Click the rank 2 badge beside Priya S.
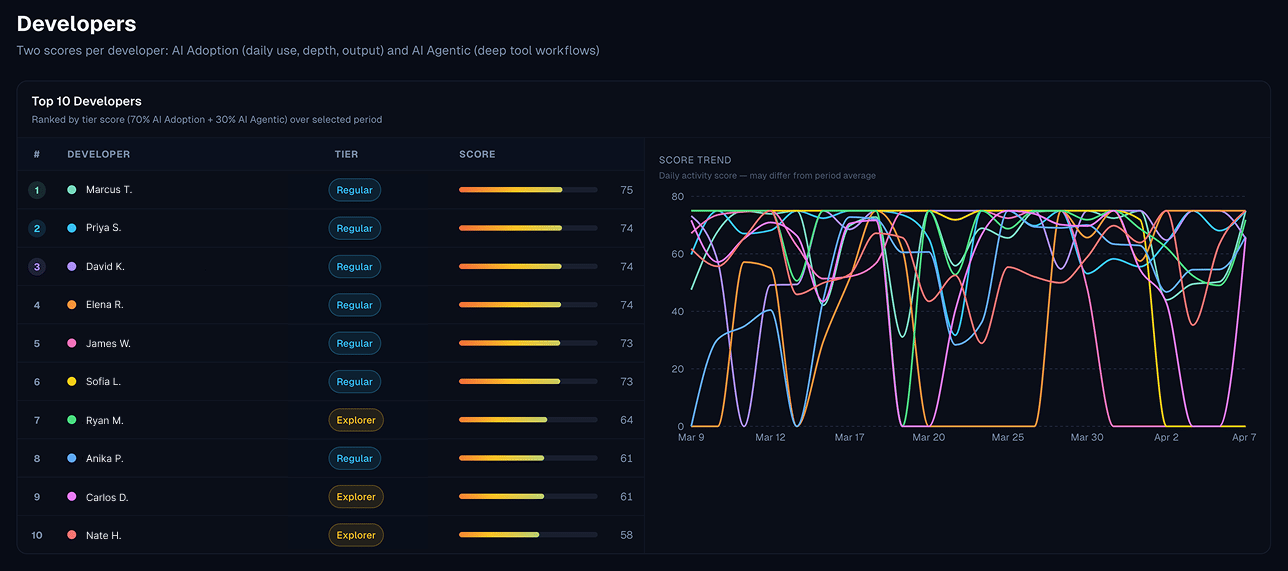This screenshot has width=1288, height=571. (x=37, y=228)
